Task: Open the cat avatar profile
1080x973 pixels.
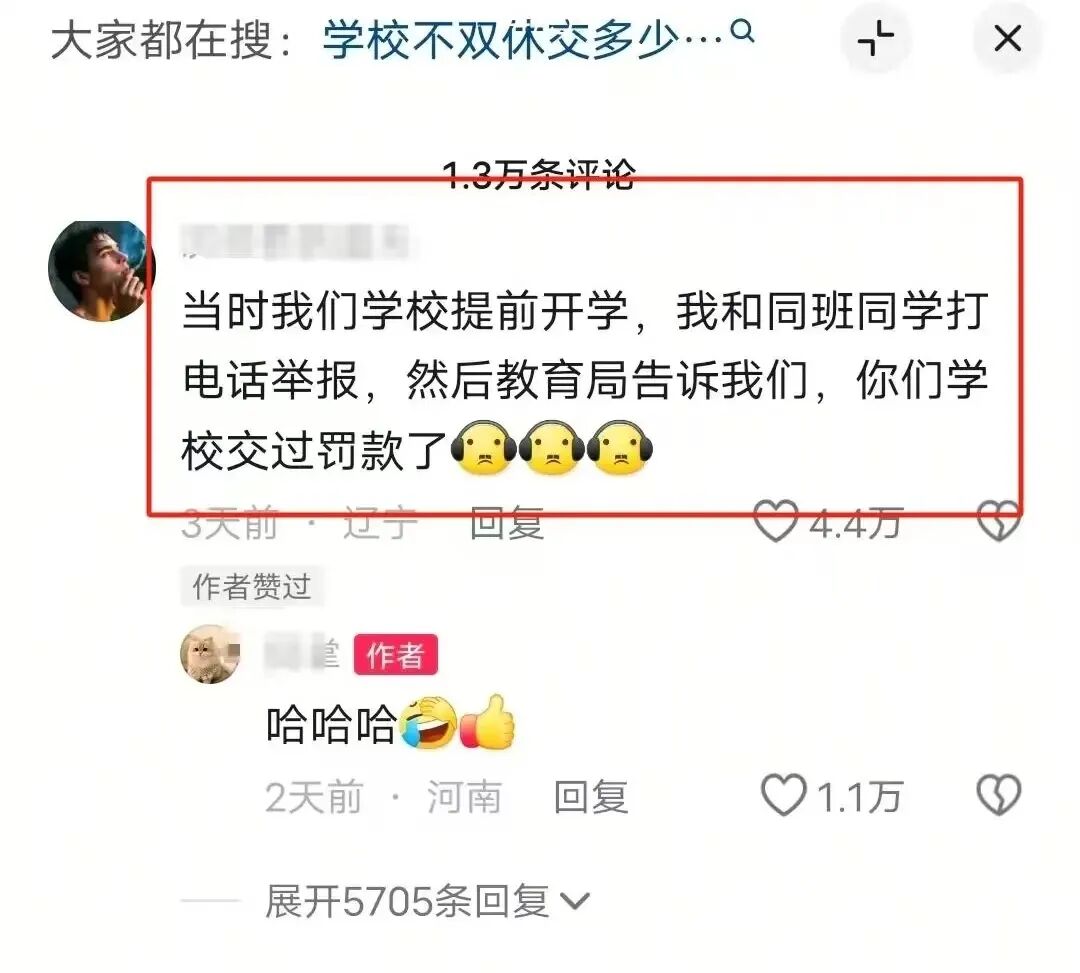Action: [211, 654]
